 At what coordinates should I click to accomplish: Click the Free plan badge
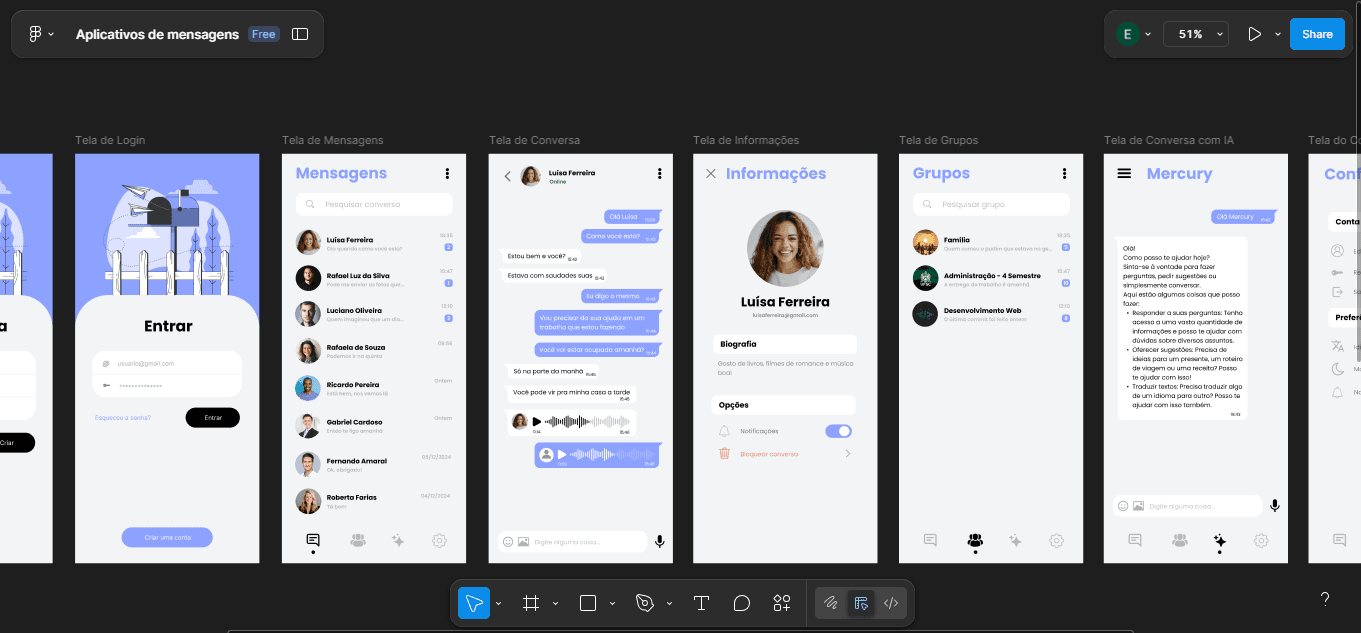click(264, 34)
